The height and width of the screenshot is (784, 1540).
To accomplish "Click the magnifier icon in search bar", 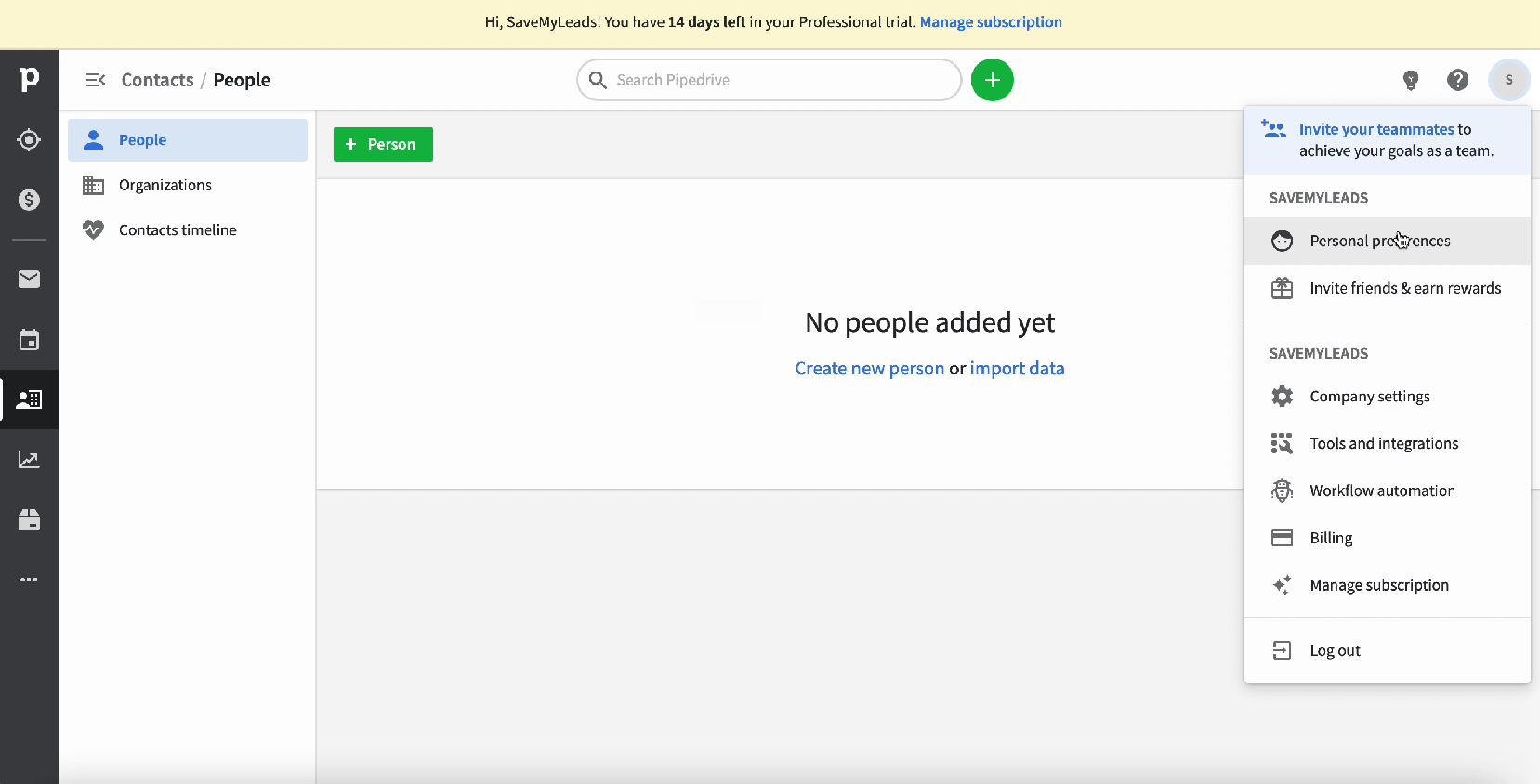I will 598,80.
